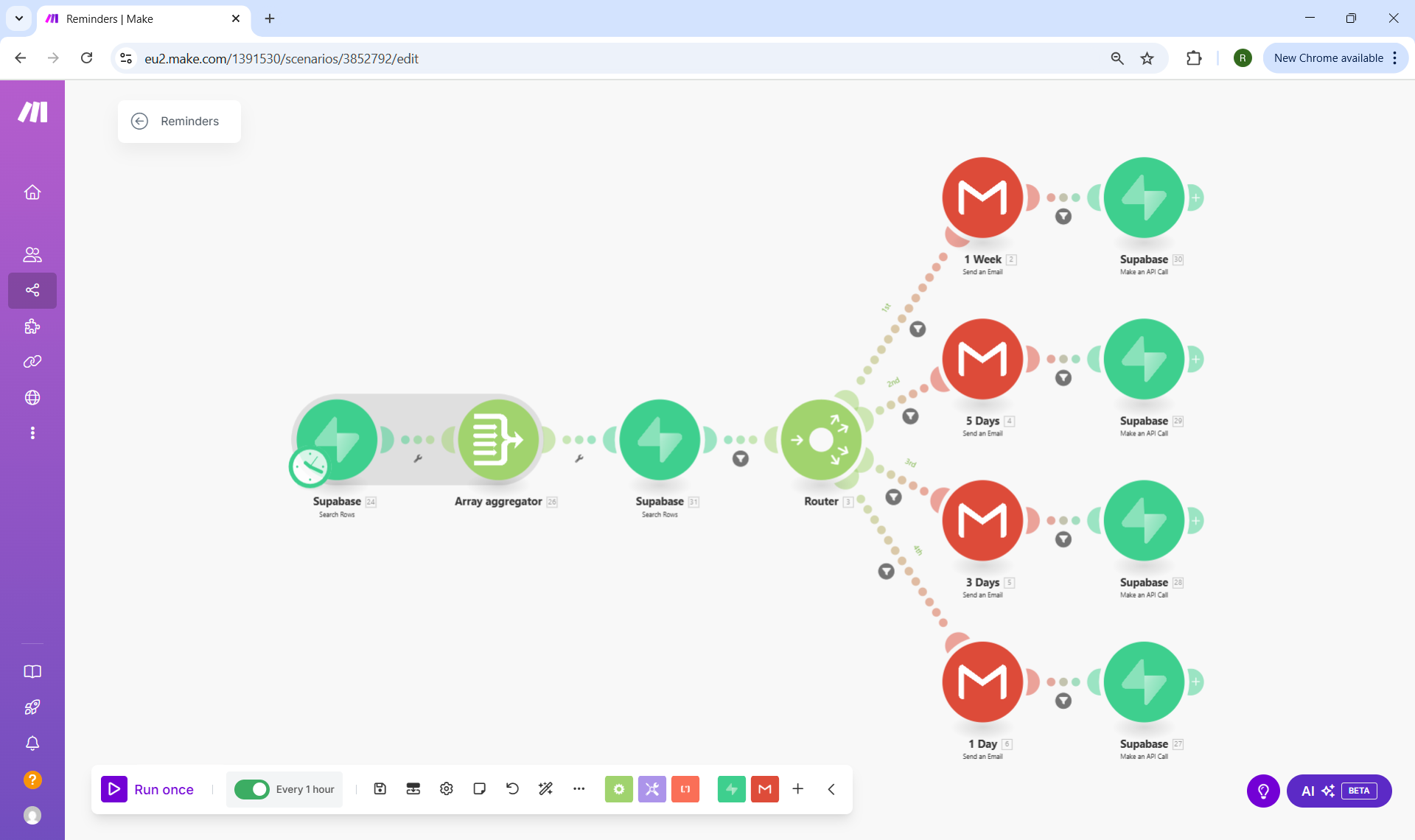Open the notes sticky icon
The height and width of the screenshot is (840, 1415).
[x=479, y=789]
